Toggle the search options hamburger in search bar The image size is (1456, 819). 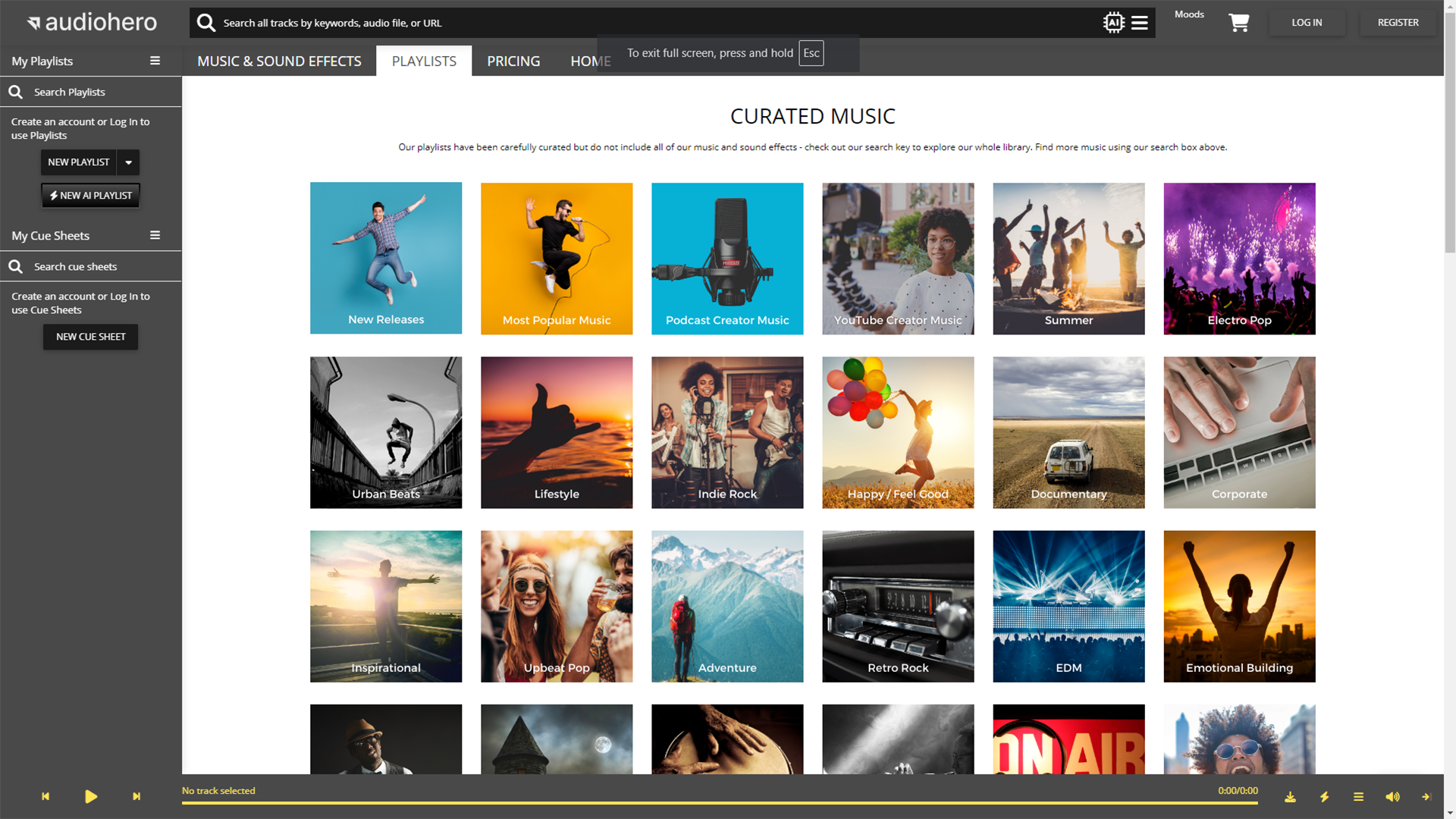tap(1139, 23)
